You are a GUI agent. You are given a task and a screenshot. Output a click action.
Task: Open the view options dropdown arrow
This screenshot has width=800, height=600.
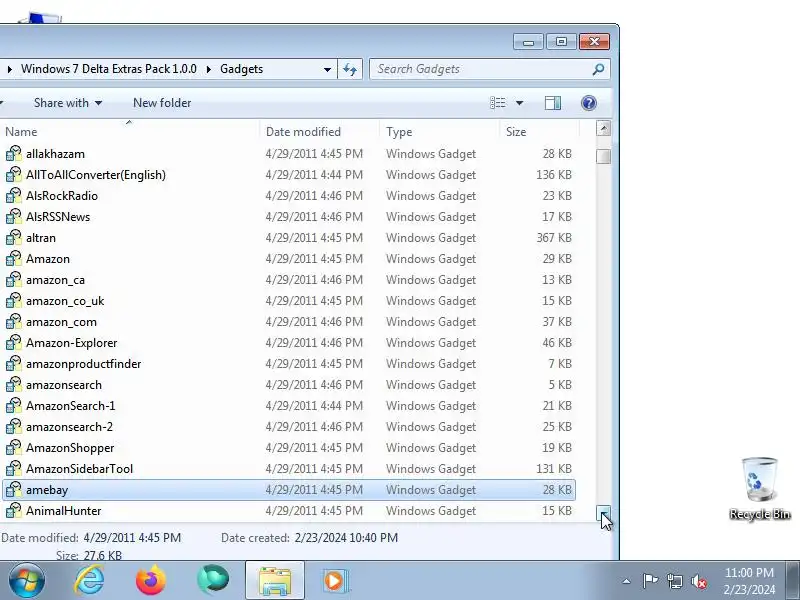tap(519, 103)
